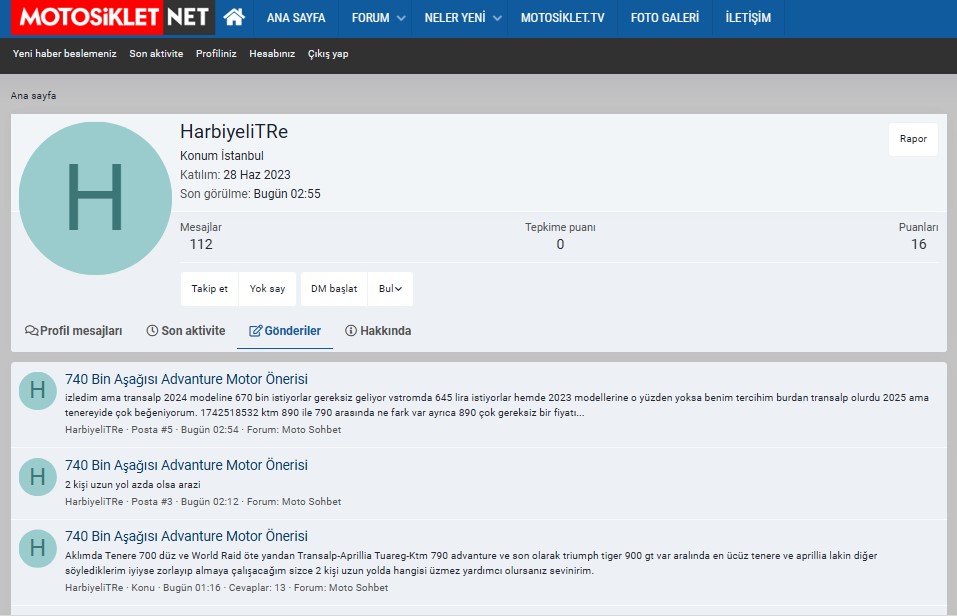Click the large H profile avatar
The image size is (957, 616).
coord(95,198)
